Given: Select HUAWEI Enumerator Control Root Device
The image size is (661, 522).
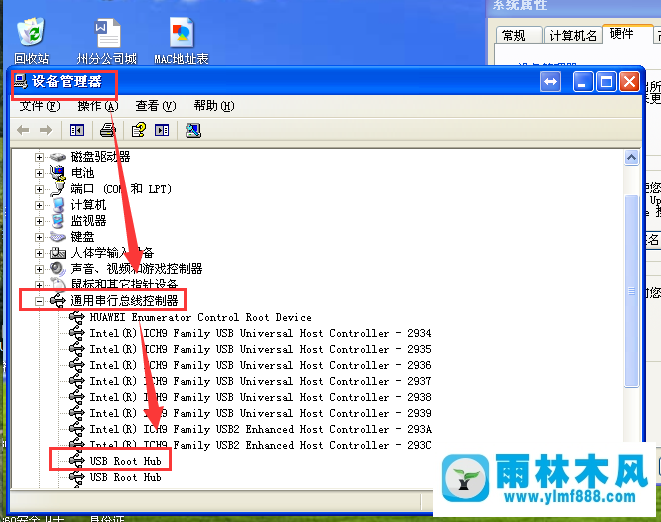Looking at the screenshot, I should pyautogui.click(x=200, y=317).
